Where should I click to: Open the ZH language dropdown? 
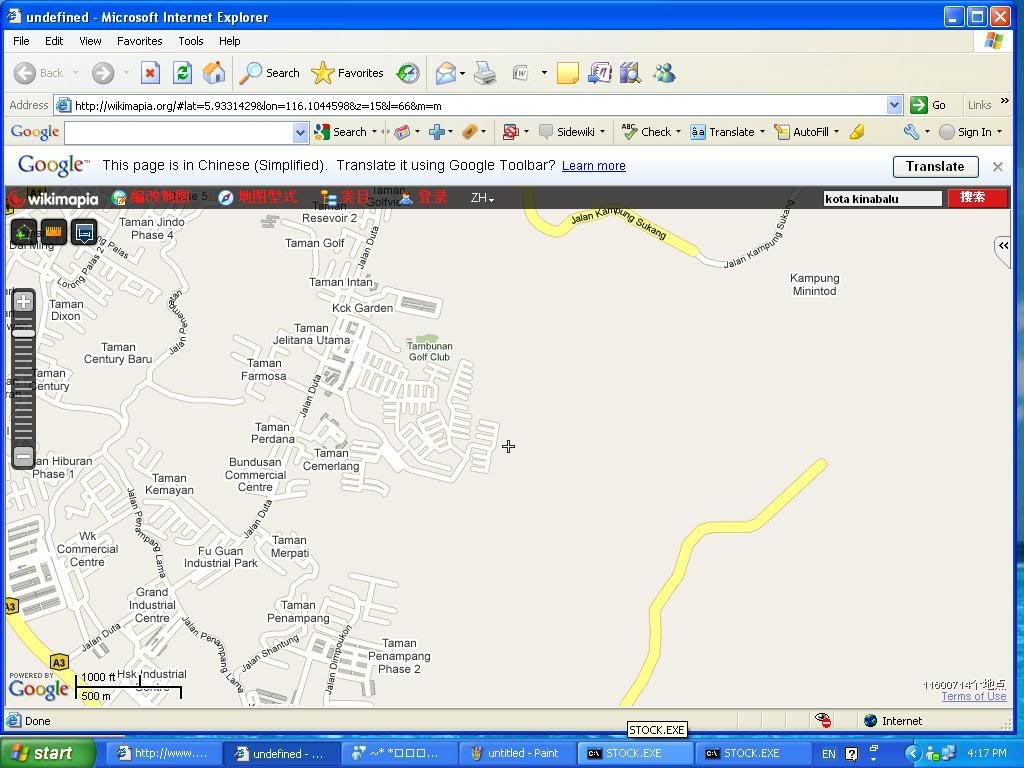click(482, 198)
